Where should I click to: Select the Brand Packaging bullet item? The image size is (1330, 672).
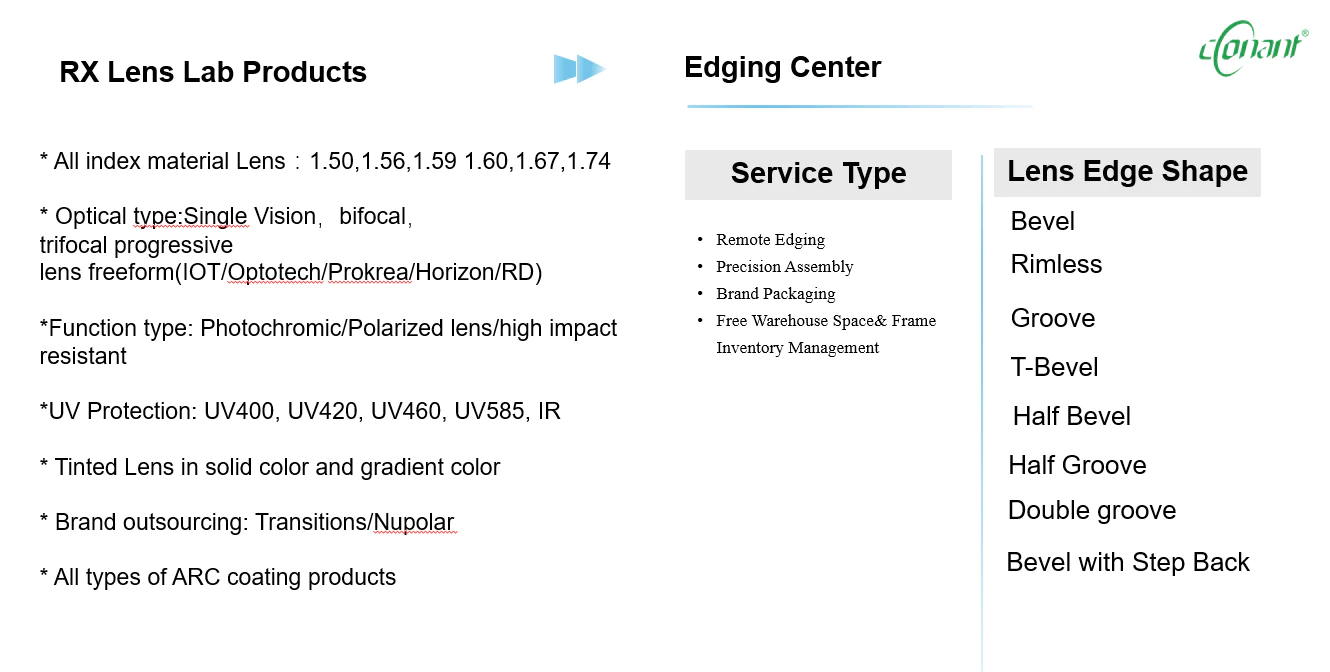coord(776,294)
